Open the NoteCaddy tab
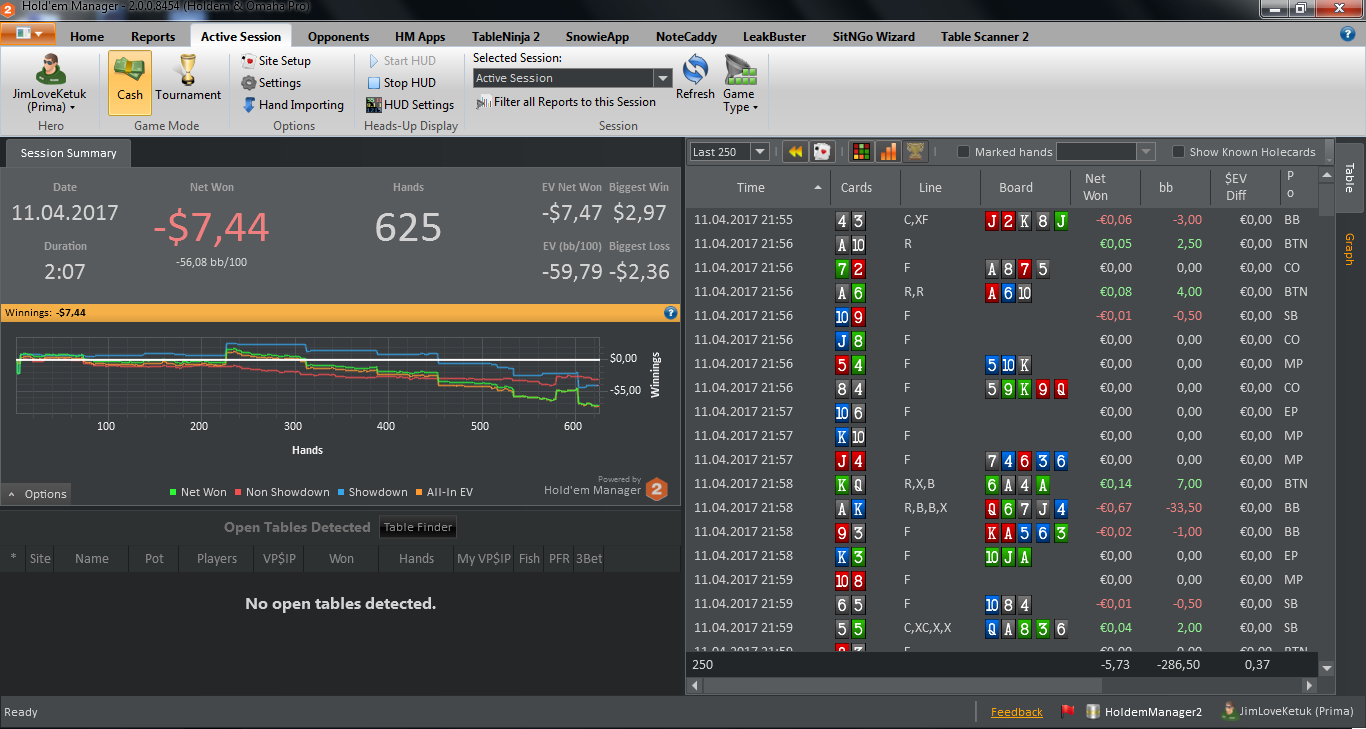The image size is (1366, 729). point(686,37)
